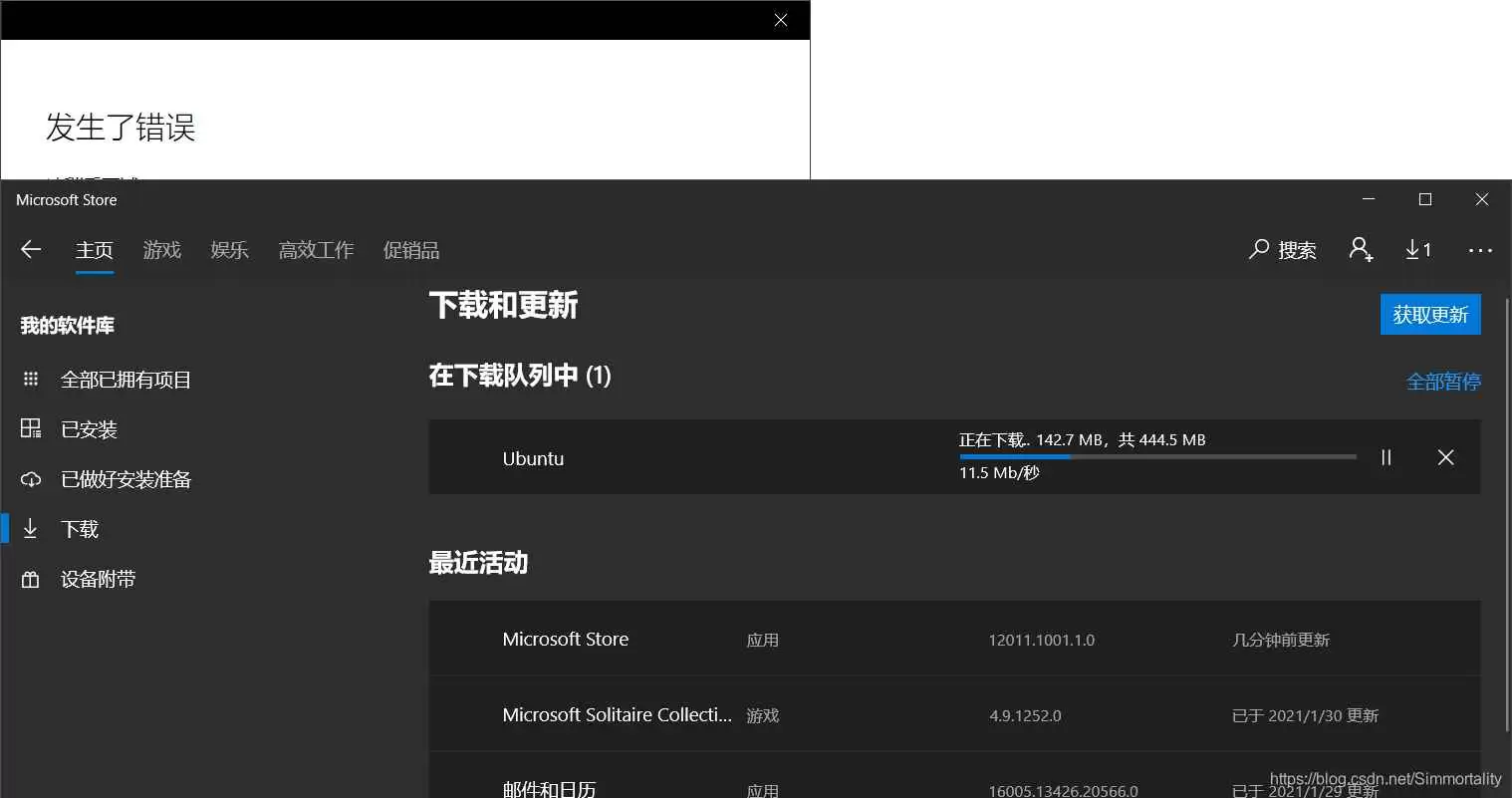Viewport: 1512px width, 798px height.
Task: Switch to the 高效工作 tab
Action: tap(316, 250)
